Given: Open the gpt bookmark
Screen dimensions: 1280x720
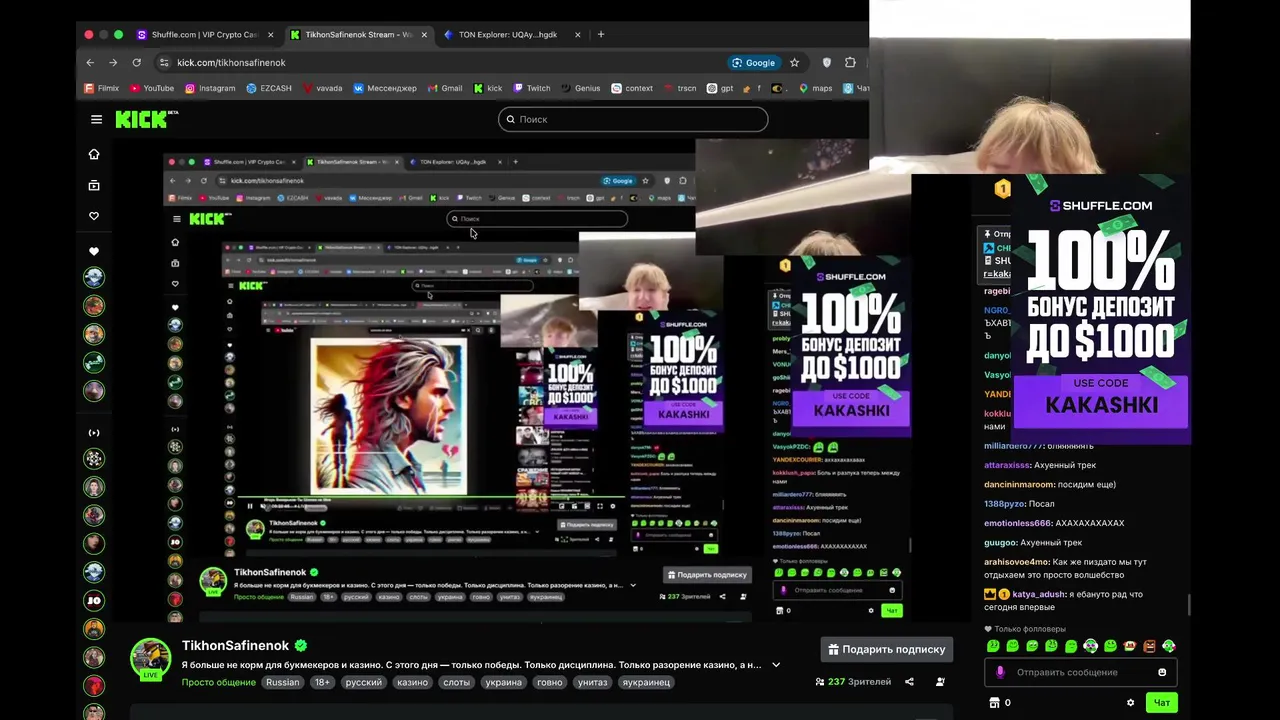Looking at the screenshot, I should 719,88.
